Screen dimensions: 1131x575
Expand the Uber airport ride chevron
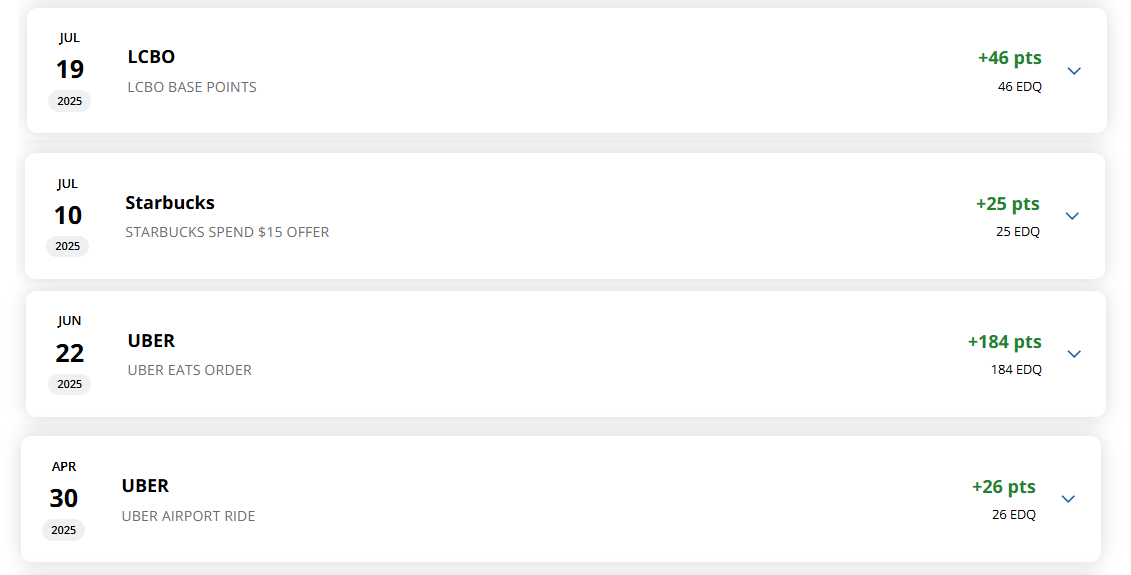point(1068,499)
